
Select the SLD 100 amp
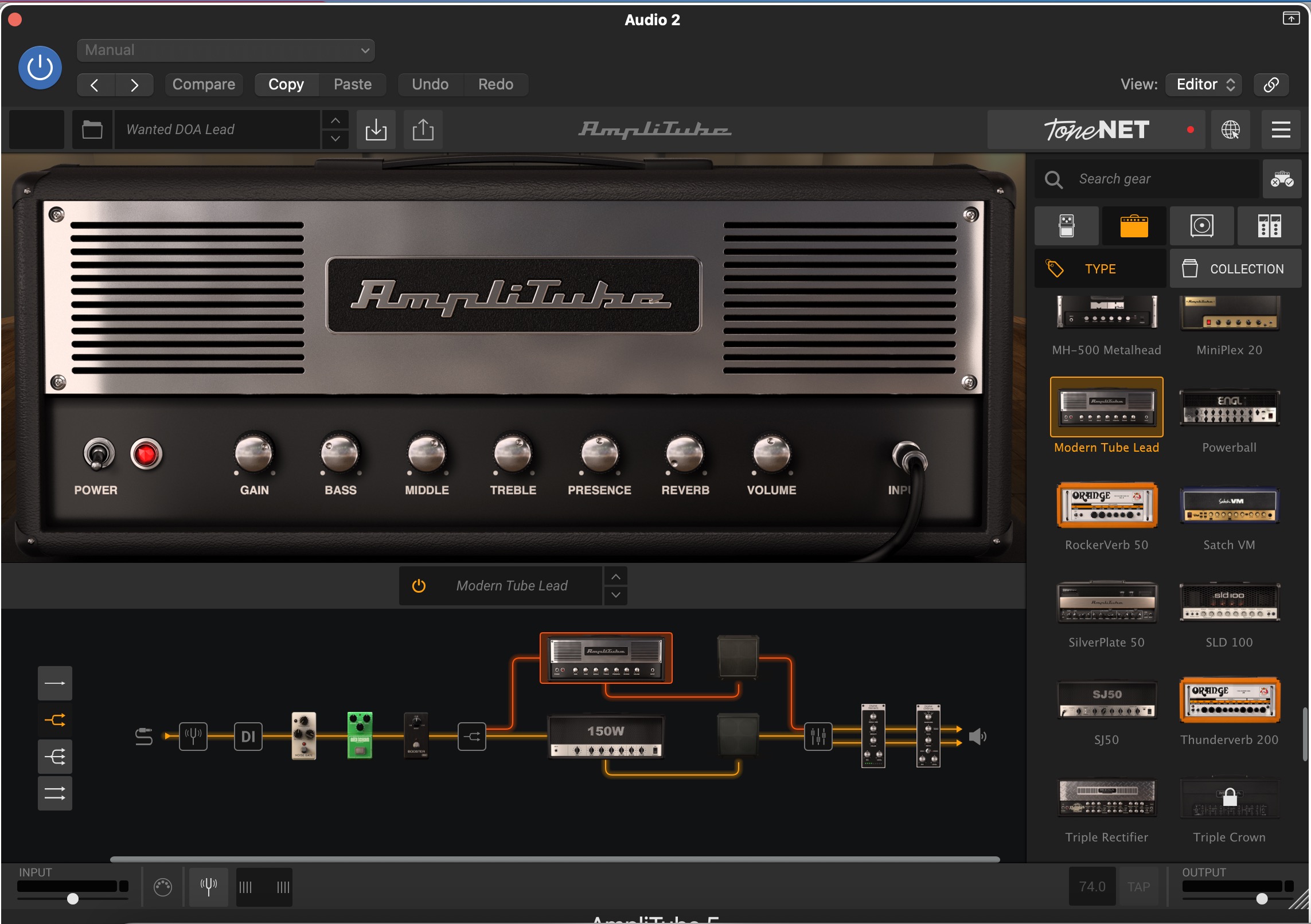pyautogui.click(x=1229, y=602)
